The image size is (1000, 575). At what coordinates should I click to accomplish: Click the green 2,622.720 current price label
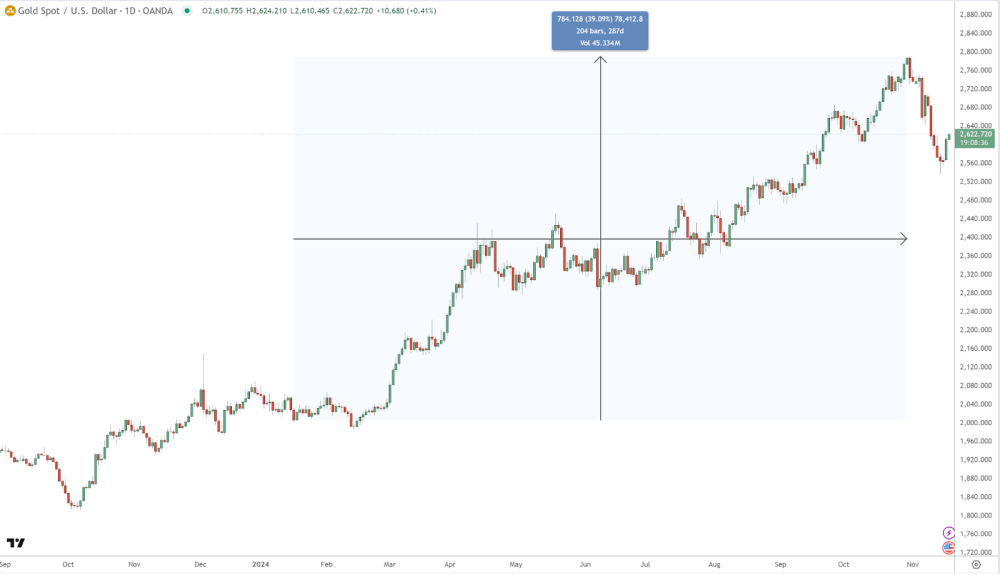click(x=974, y=133)
